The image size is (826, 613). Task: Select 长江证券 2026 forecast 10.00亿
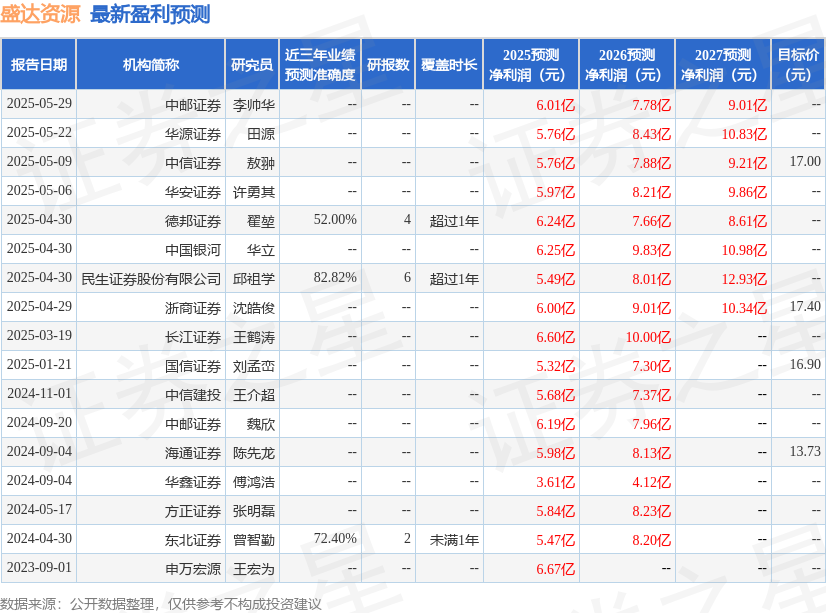648,337
